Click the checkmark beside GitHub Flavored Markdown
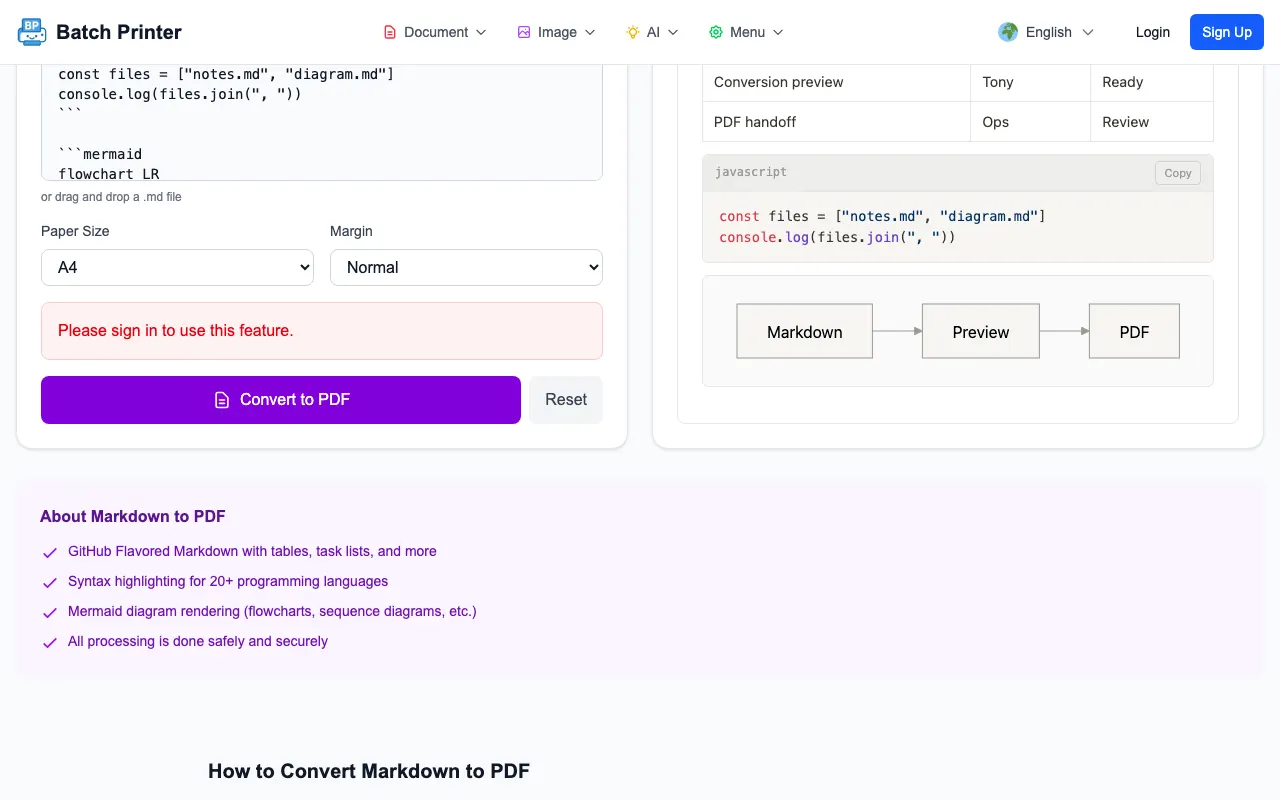 (50, 552)
